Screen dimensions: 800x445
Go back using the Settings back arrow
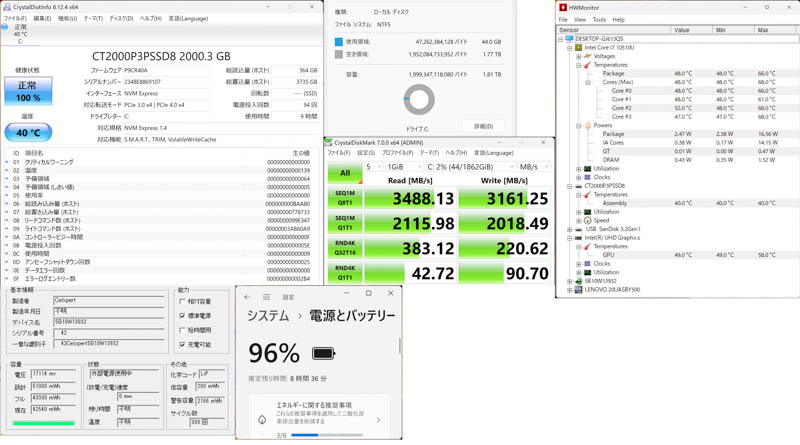tap(248, 297)
